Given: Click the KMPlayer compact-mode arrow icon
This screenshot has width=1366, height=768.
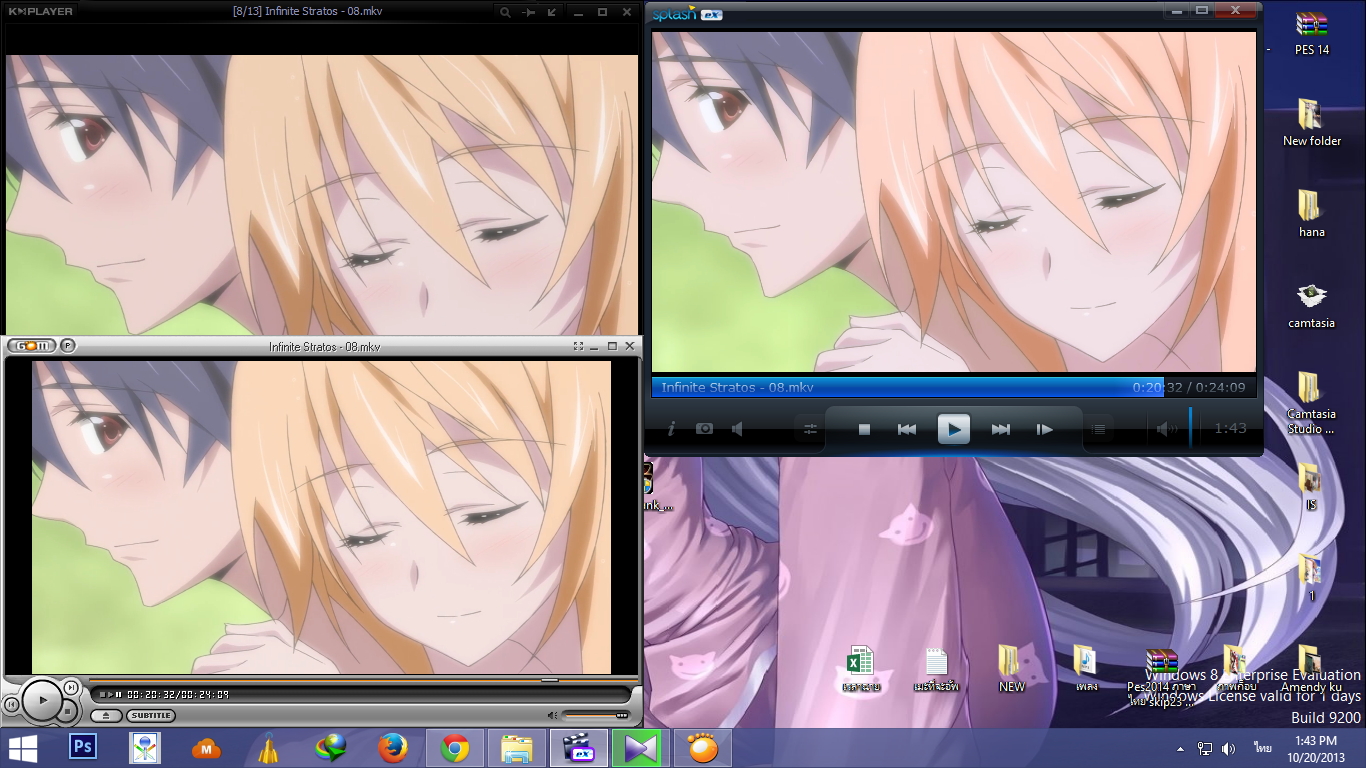Looking at the screenshot, I should [x=553, y=12].
